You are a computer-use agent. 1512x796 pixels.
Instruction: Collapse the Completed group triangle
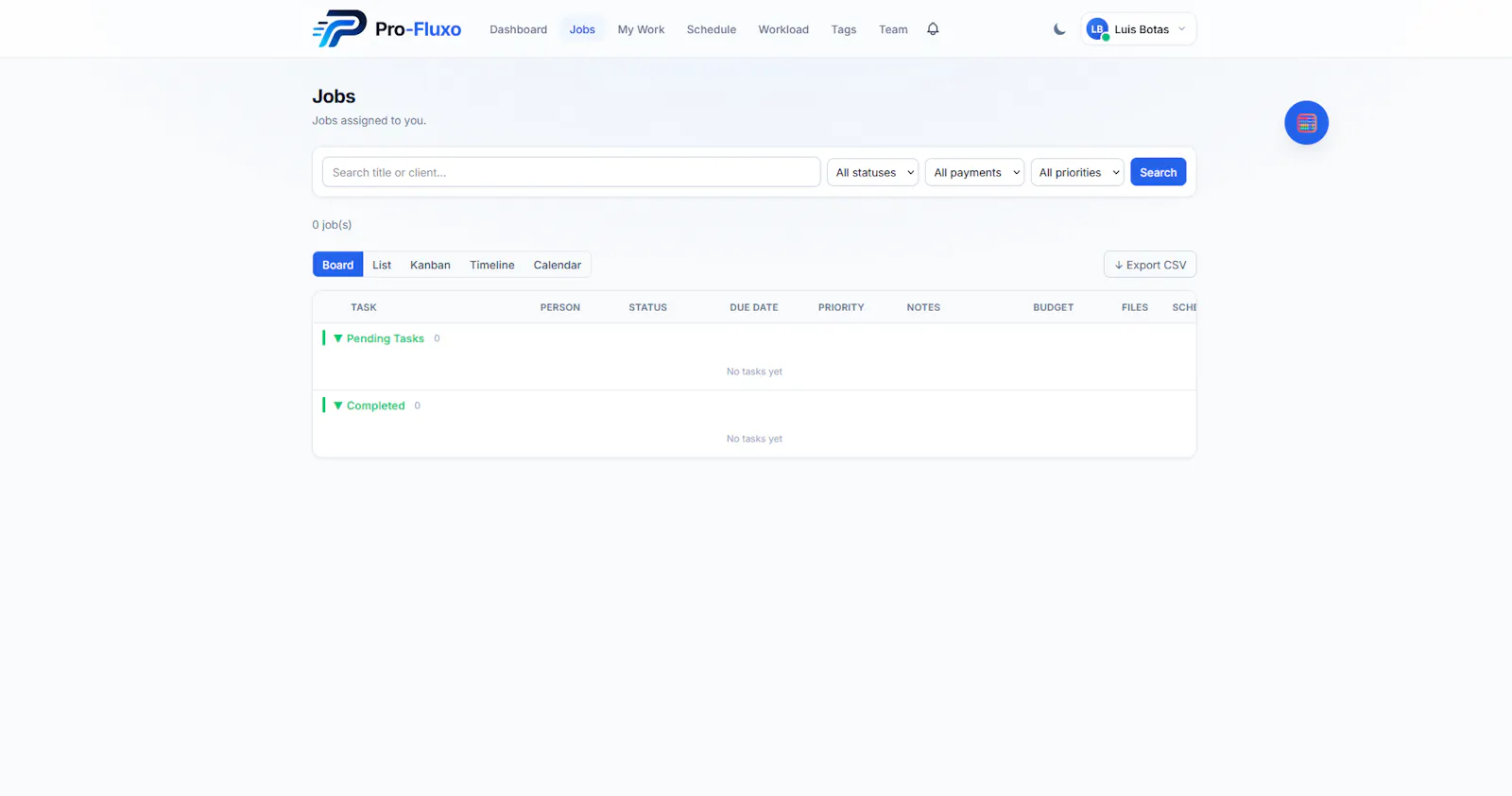click(338, 406)
